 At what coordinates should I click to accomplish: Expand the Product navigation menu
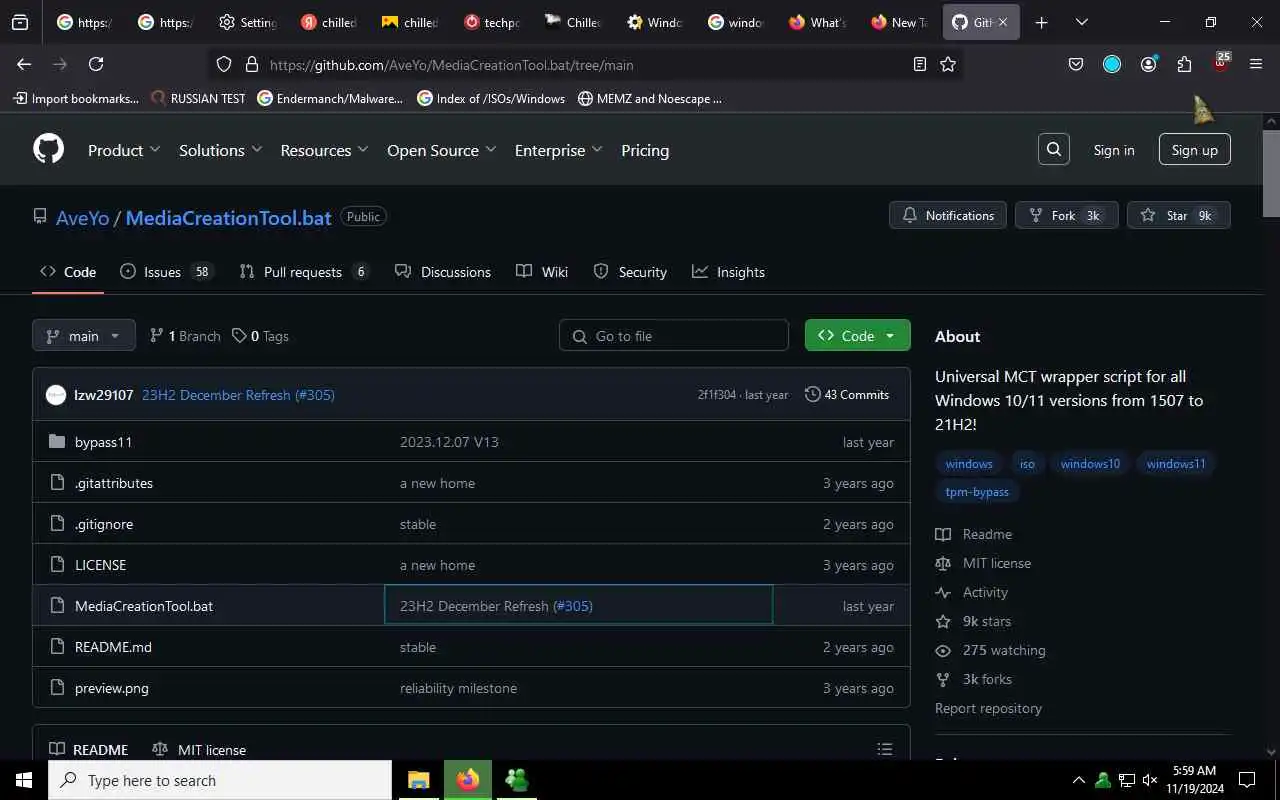click(123, 150)
